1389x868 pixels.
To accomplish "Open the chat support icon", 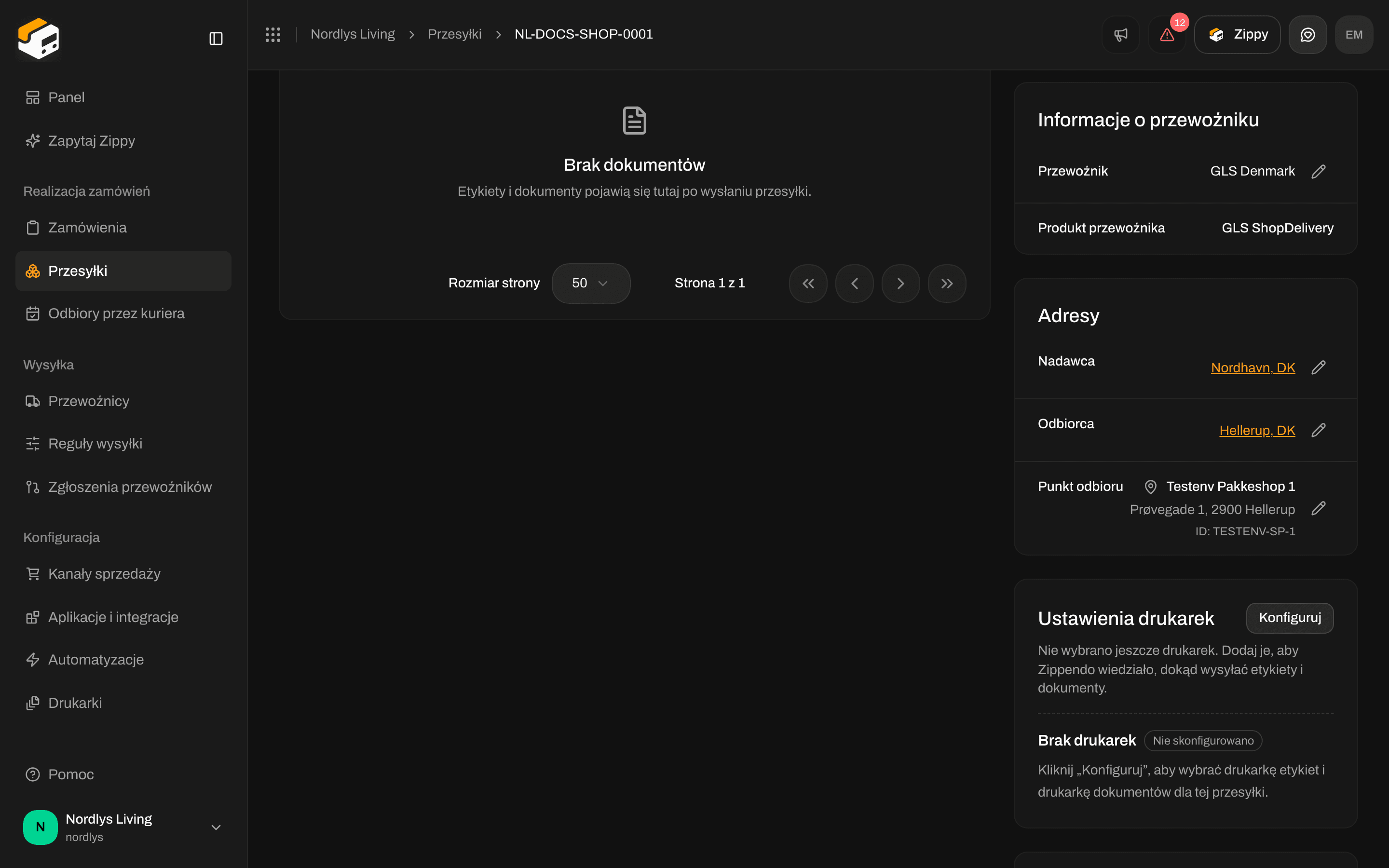I will pos(1307,34).
